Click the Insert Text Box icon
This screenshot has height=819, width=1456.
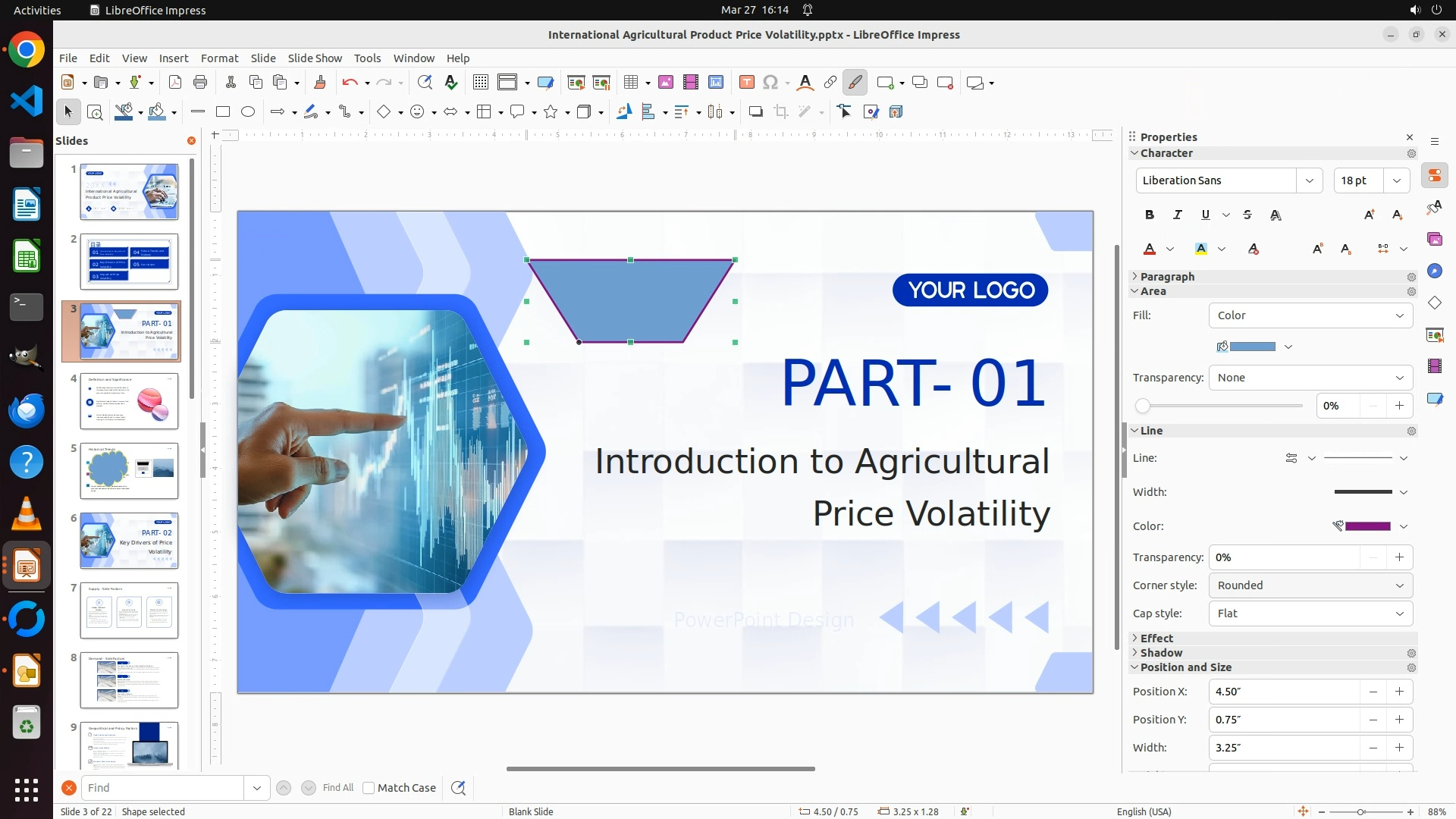(x=746, y=83)
